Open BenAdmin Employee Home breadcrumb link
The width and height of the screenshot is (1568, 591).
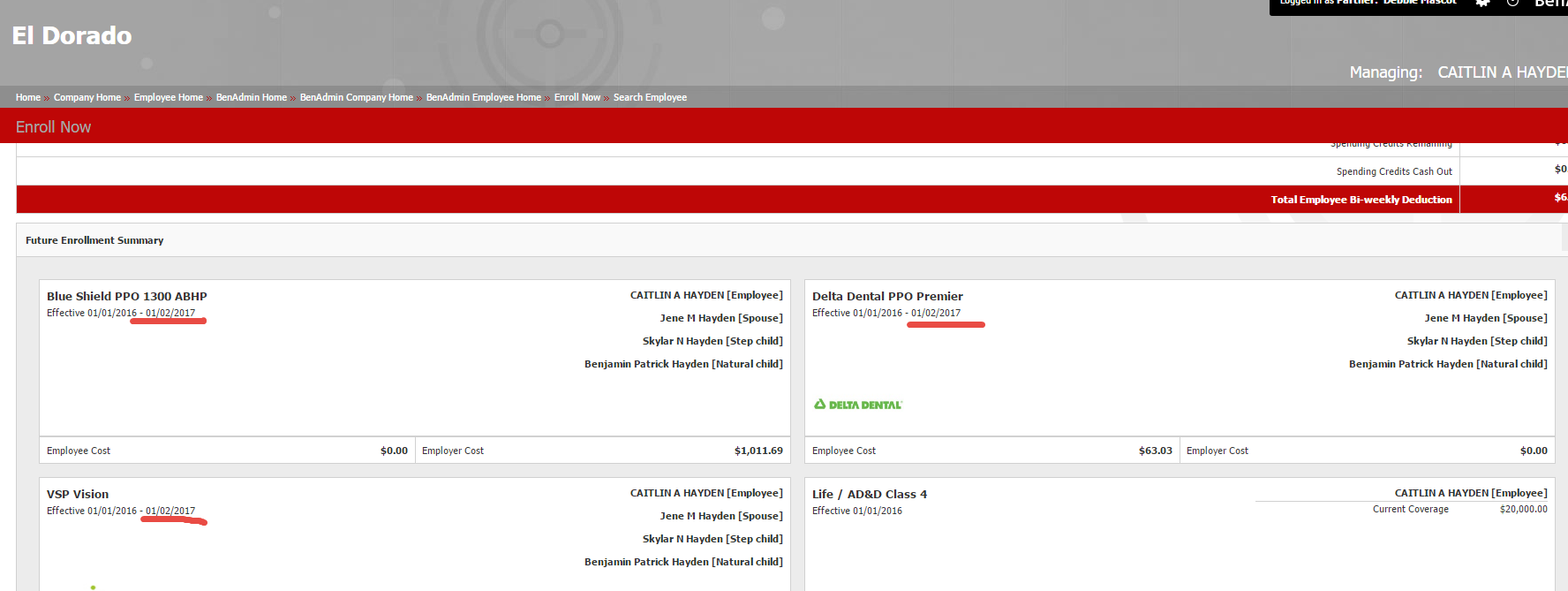(484, 97)
